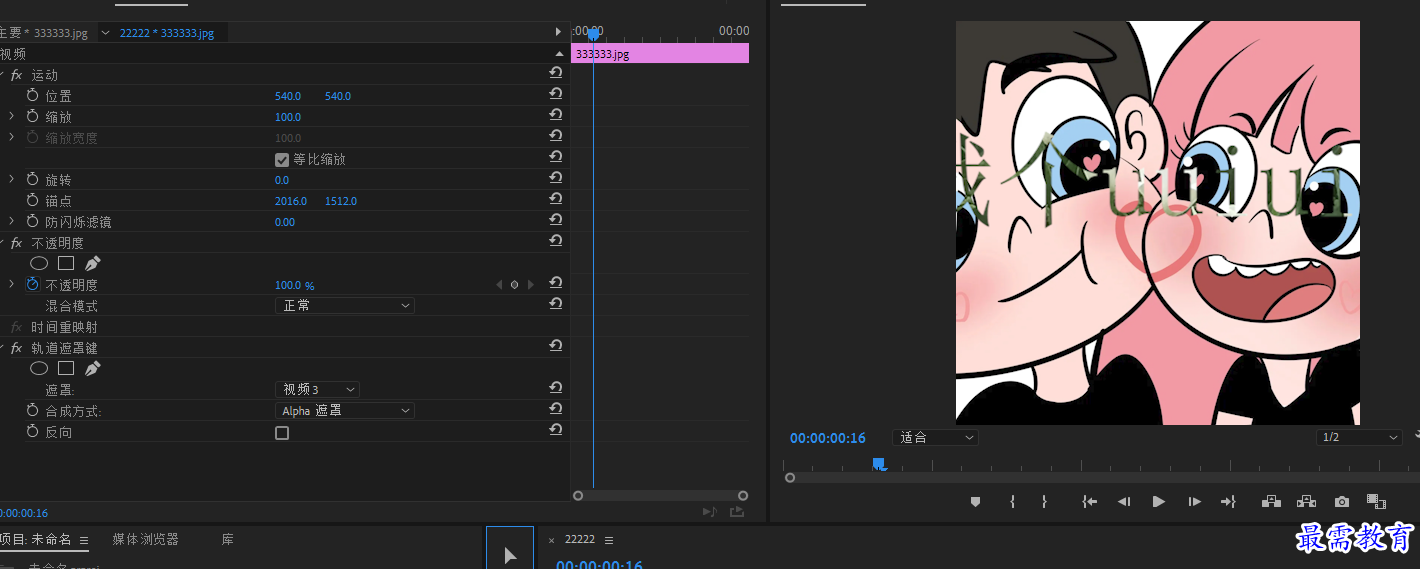The height and width of the screenshot is (569, 1420).
Task: Toggle fx switch for 轨道遮罩键 effect
Action: point(16,348)
